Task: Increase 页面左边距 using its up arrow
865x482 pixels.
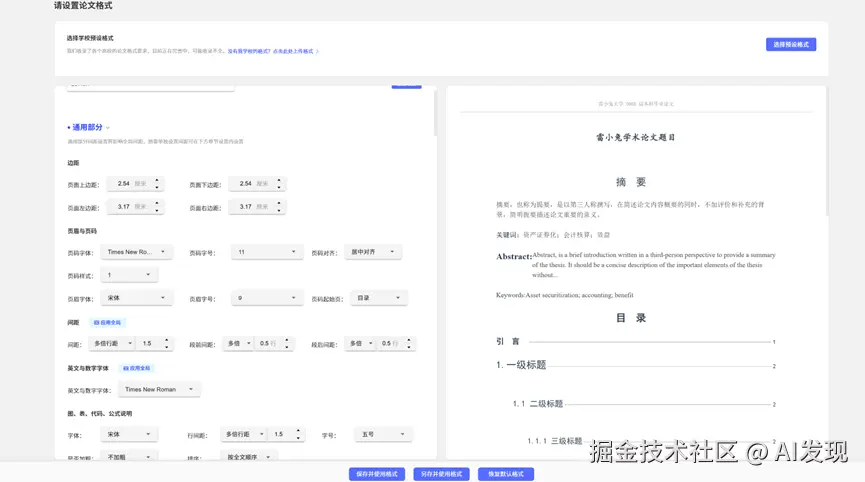Action: click(157, 203)
